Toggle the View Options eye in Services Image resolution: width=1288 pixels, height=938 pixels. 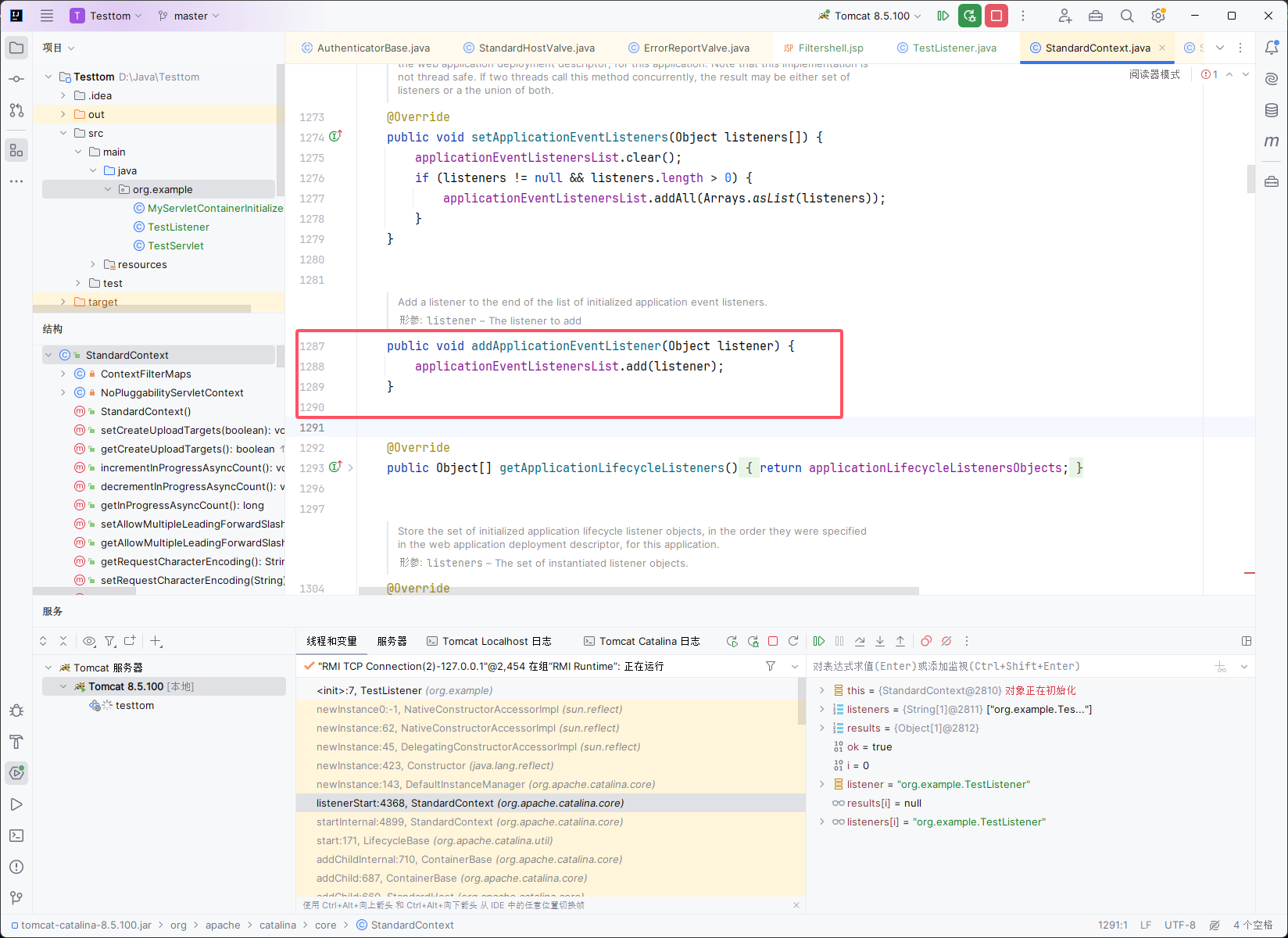[x=89, y=641]
